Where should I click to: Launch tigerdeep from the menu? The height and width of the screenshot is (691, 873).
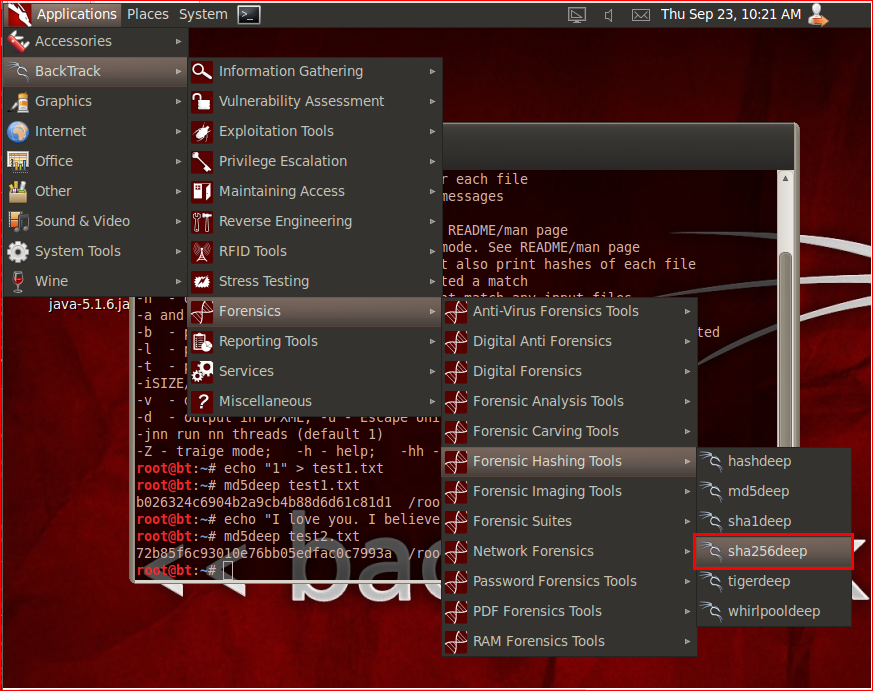click(774, 581)
